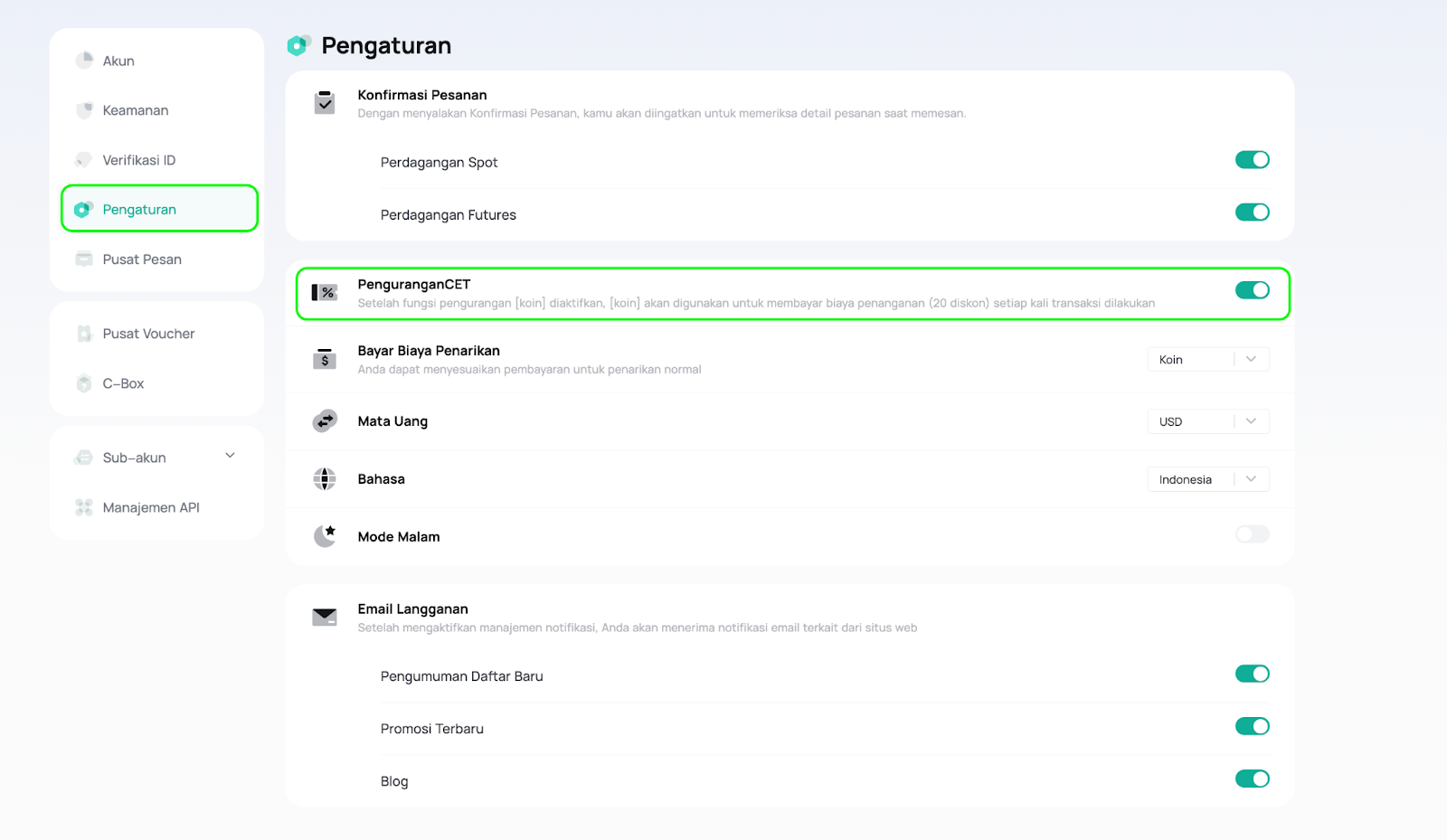Open the Mata Uang USD dropdown
This screenshot has width=1447, height=840.
click(1208, 421)
